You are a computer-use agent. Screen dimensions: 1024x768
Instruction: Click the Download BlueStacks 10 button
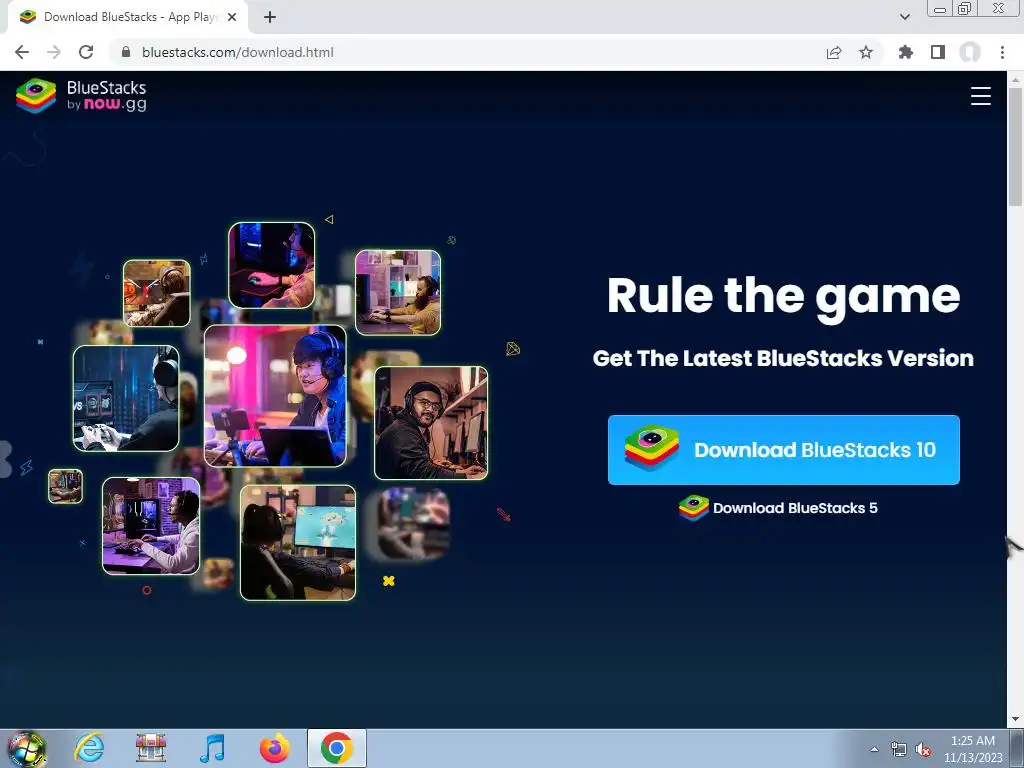[x=784, y=450]
